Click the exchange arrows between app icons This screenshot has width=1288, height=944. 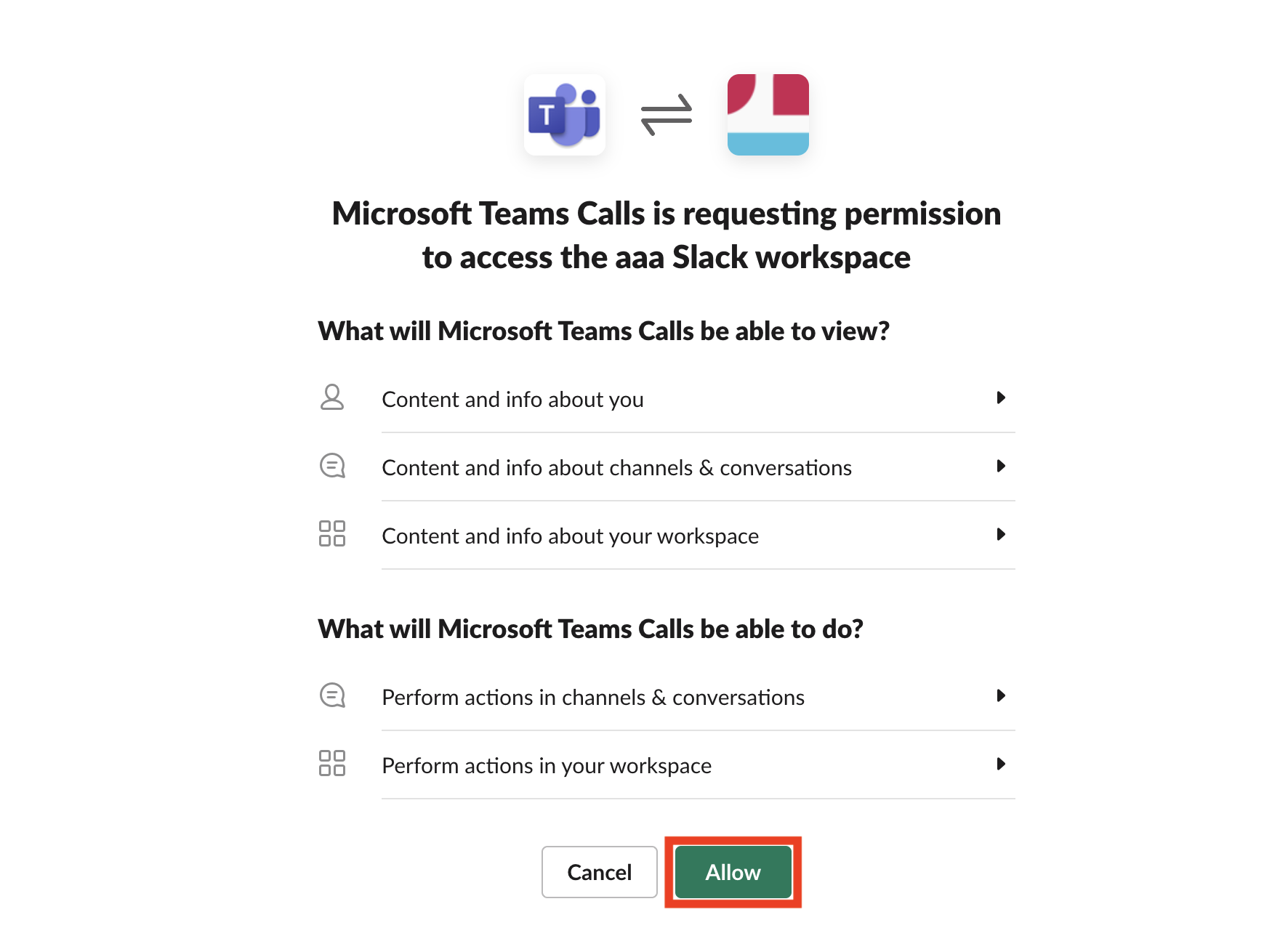pos(667,114)
